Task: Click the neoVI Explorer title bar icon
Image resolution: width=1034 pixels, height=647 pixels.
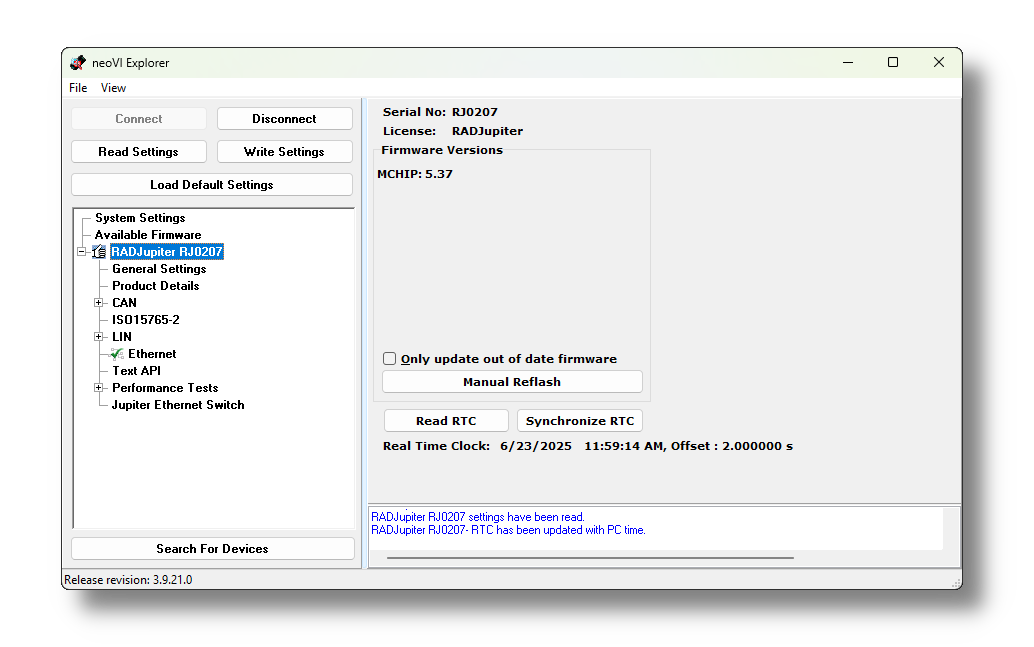Action: 78,63
